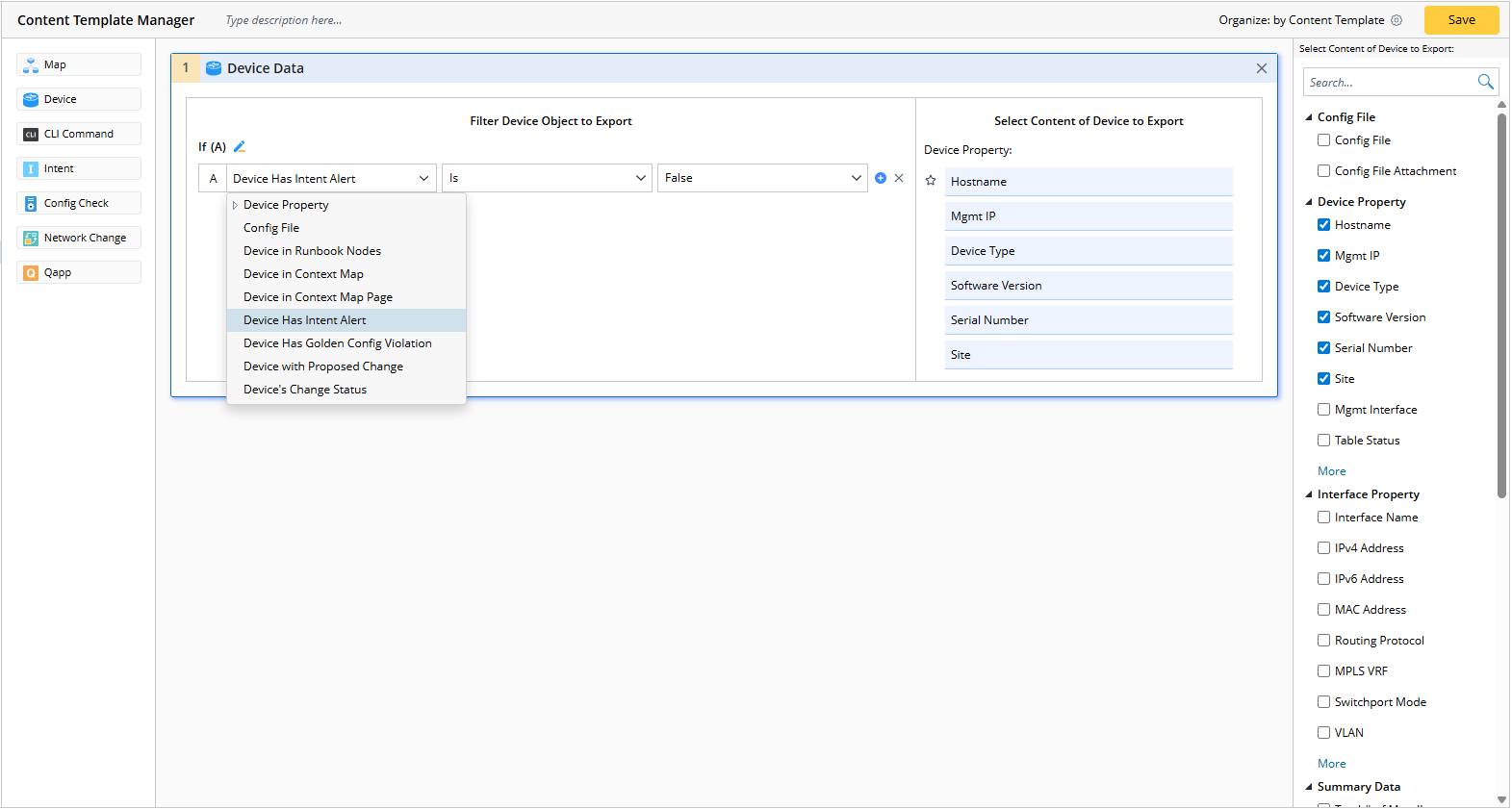Click the pencil icon to edit If (A) expression
This screenshot has height=809, width=1512.
point(240,147)
